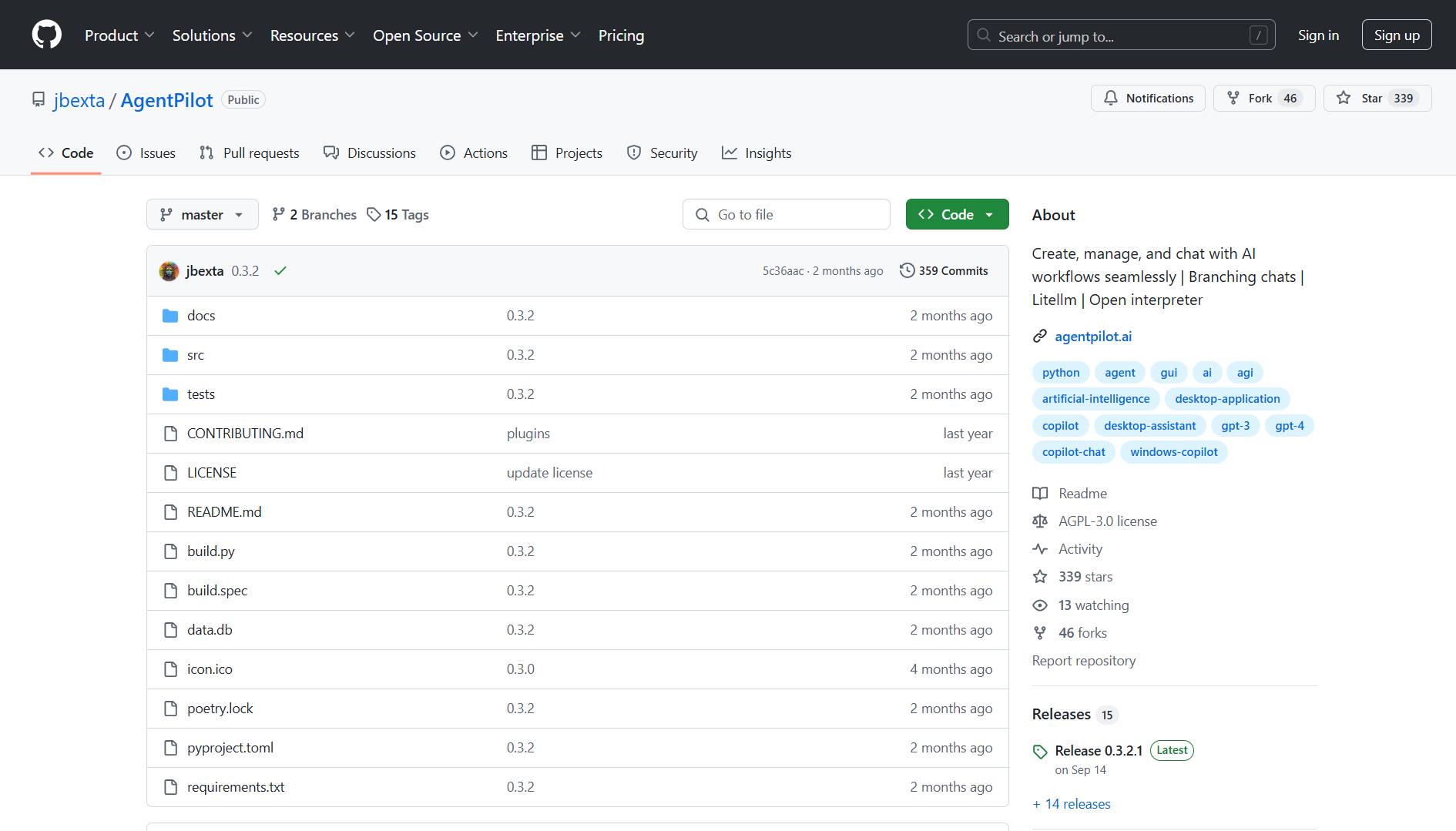Open the poetry.lock file
The image size is (1456, 831).
[x=220, y=709]
